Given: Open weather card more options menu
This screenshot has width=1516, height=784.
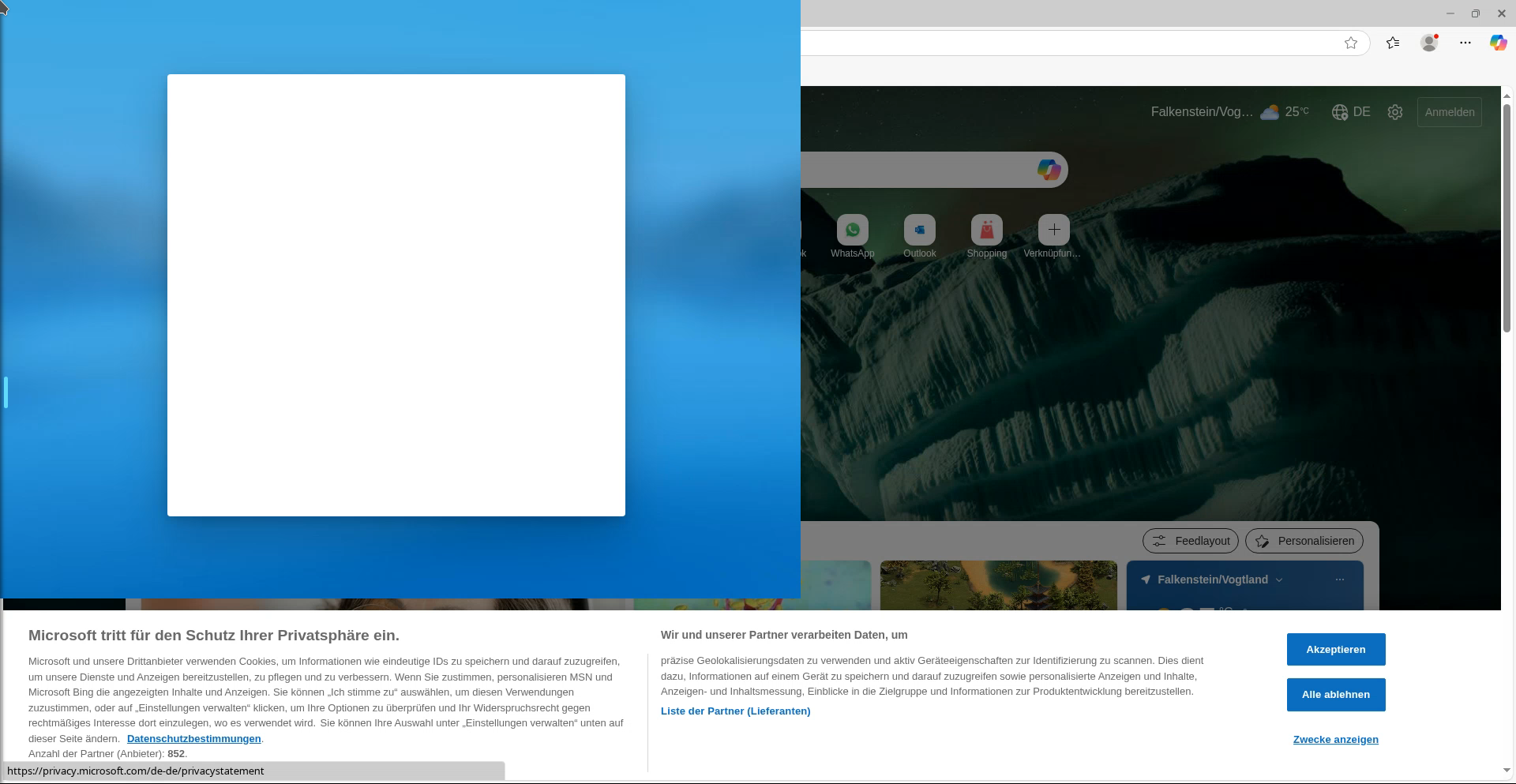Looking at the screenshot, I should pyautogui.click(x=1340, y=580).
